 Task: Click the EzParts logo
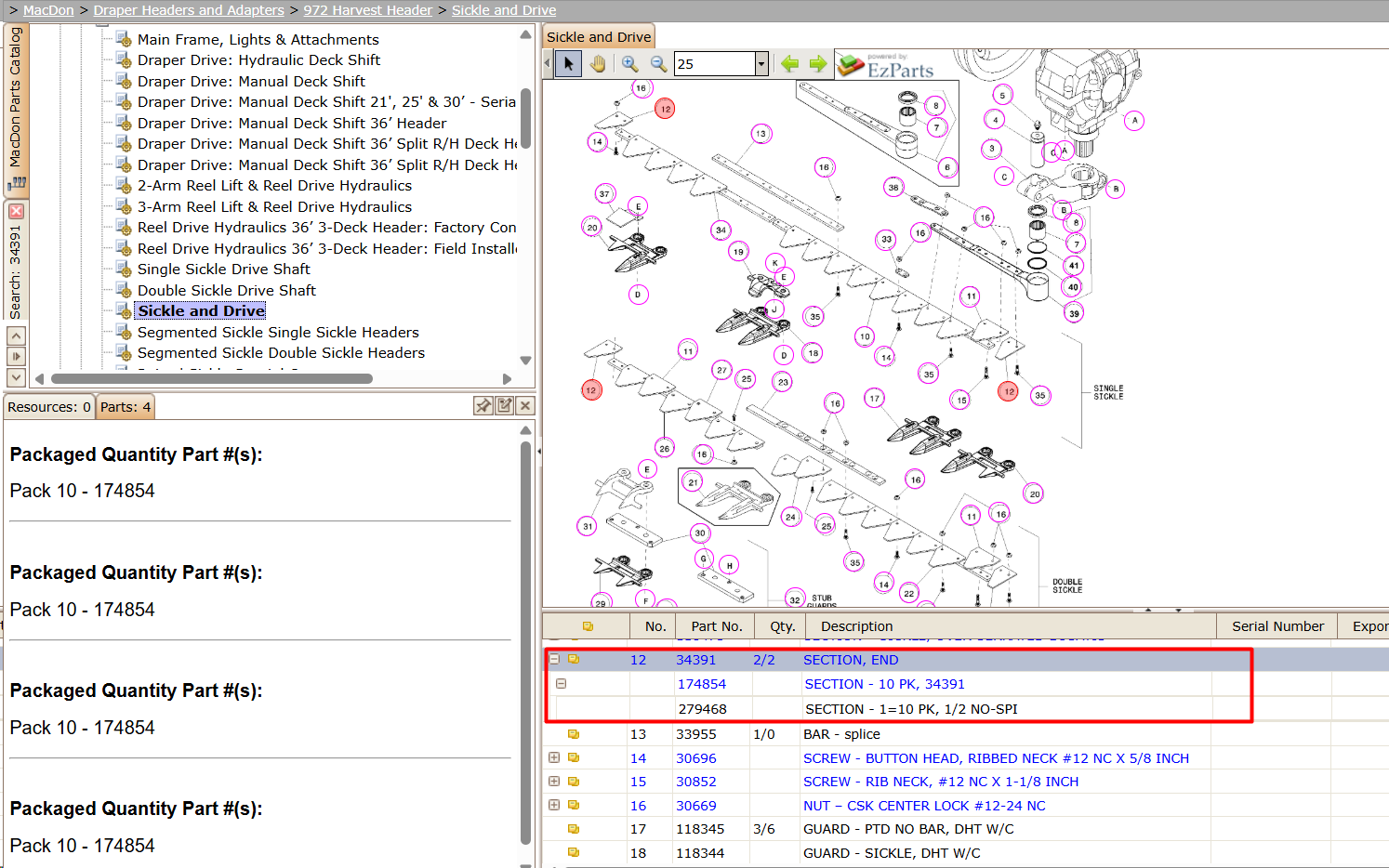coord(885,65)
